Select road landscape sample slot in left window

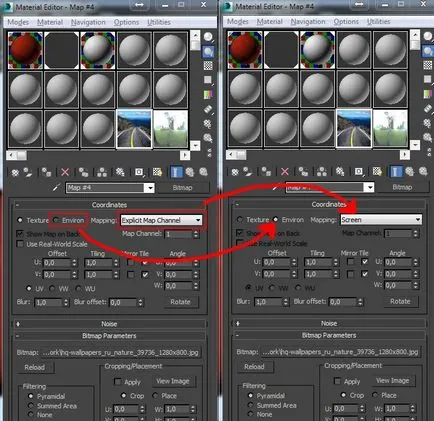[x=134, y=129]
